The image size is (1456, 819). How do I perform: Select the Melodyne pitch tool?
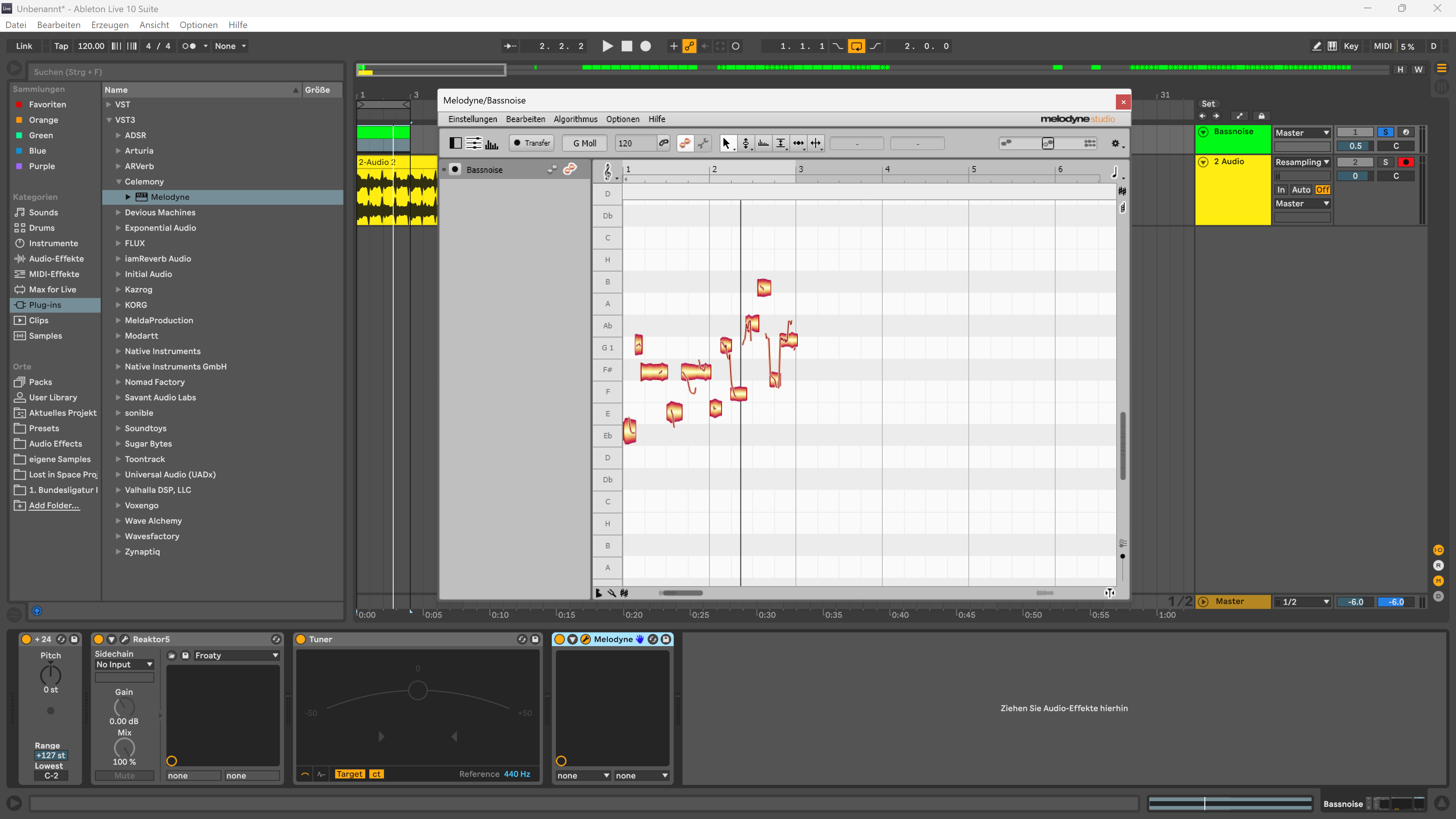(746, 143)
